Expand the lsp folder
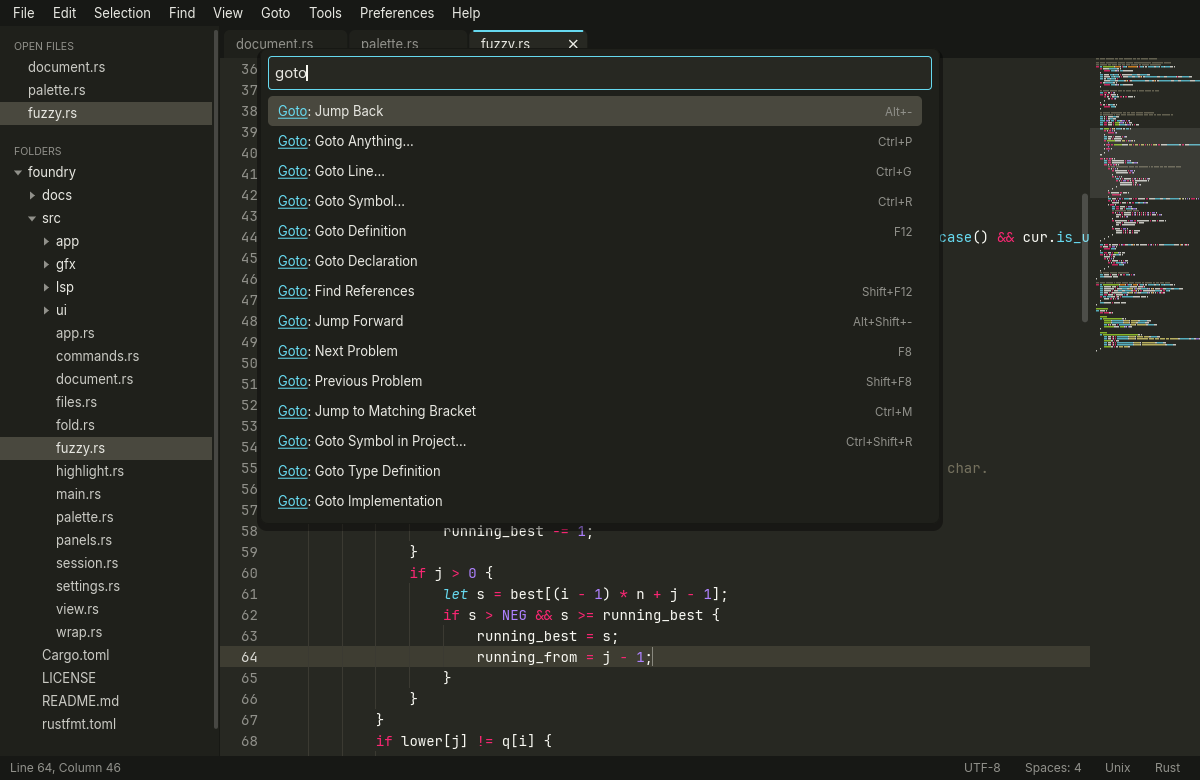The height and width of the screenshot is (780, 1200). click(46, 287)
